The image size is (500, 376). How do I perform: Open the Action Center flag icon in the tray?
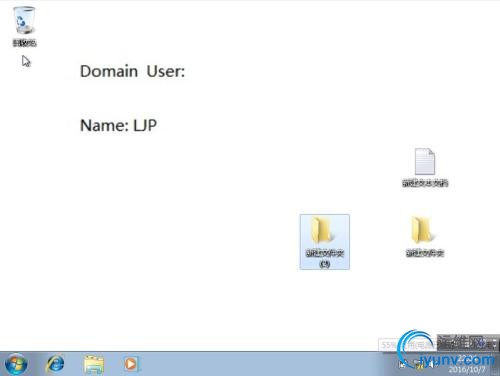403,365
